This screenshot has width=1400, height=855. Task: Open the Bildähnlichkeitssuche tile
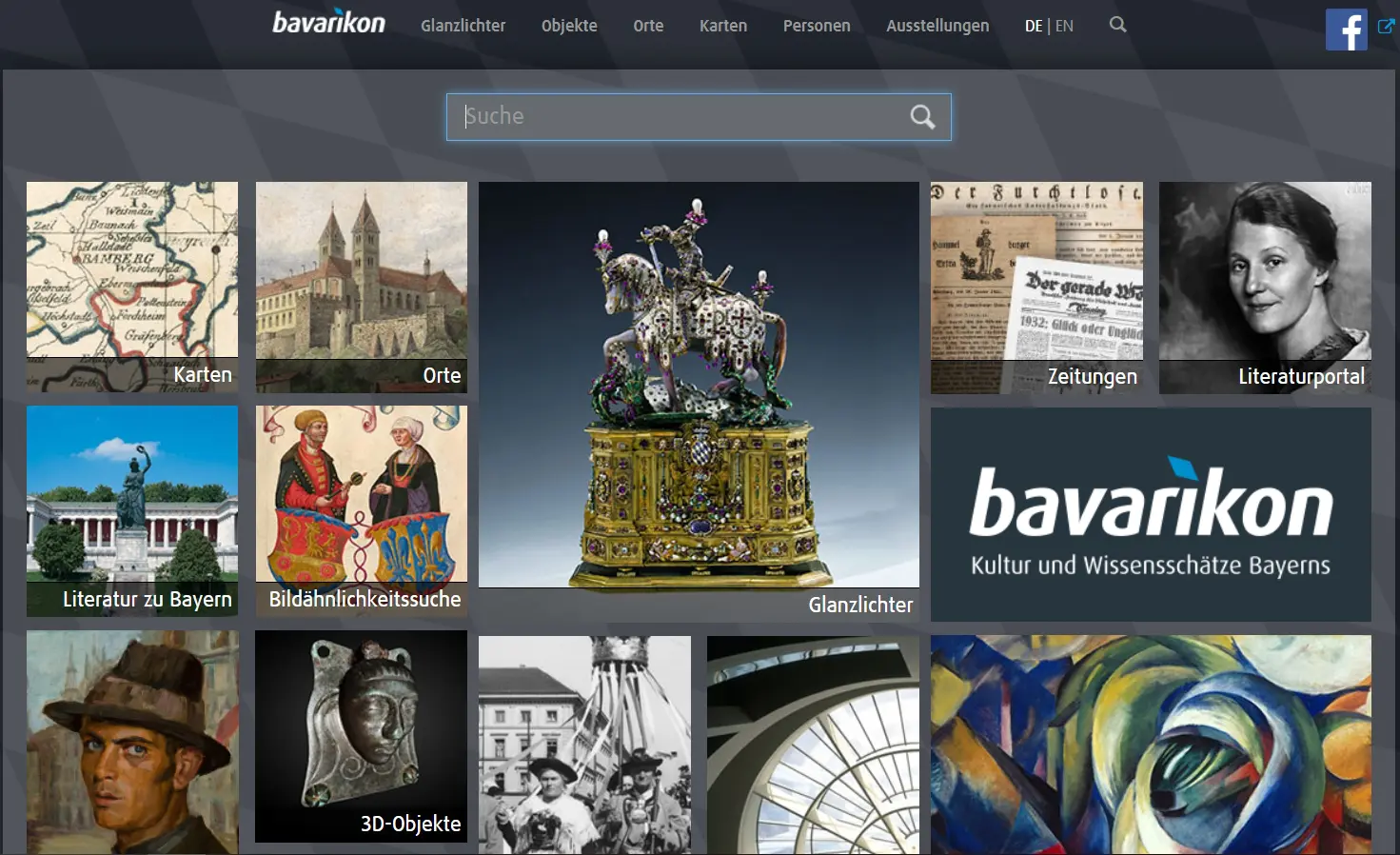[x=362, y=511]
